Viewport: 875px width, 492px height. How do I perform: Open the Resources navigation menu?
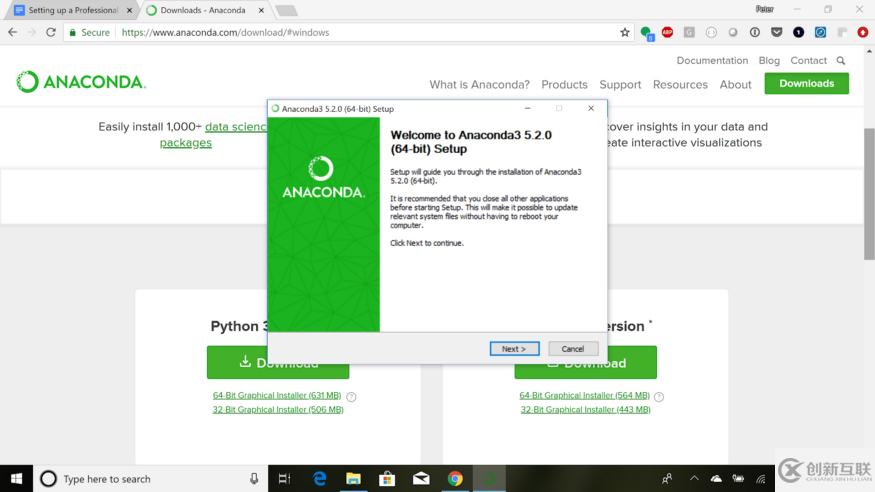tap(680, 84)
